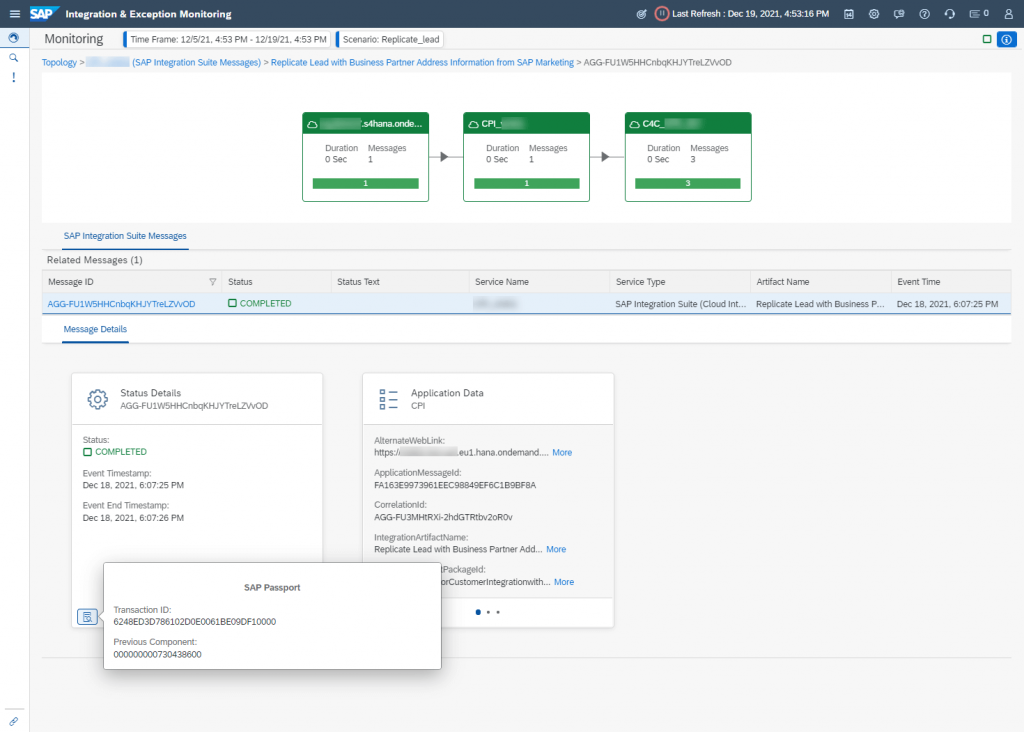Click the Status Details gear icon
The height and width of the screenshot is (732, 1024).
point(98,399)
